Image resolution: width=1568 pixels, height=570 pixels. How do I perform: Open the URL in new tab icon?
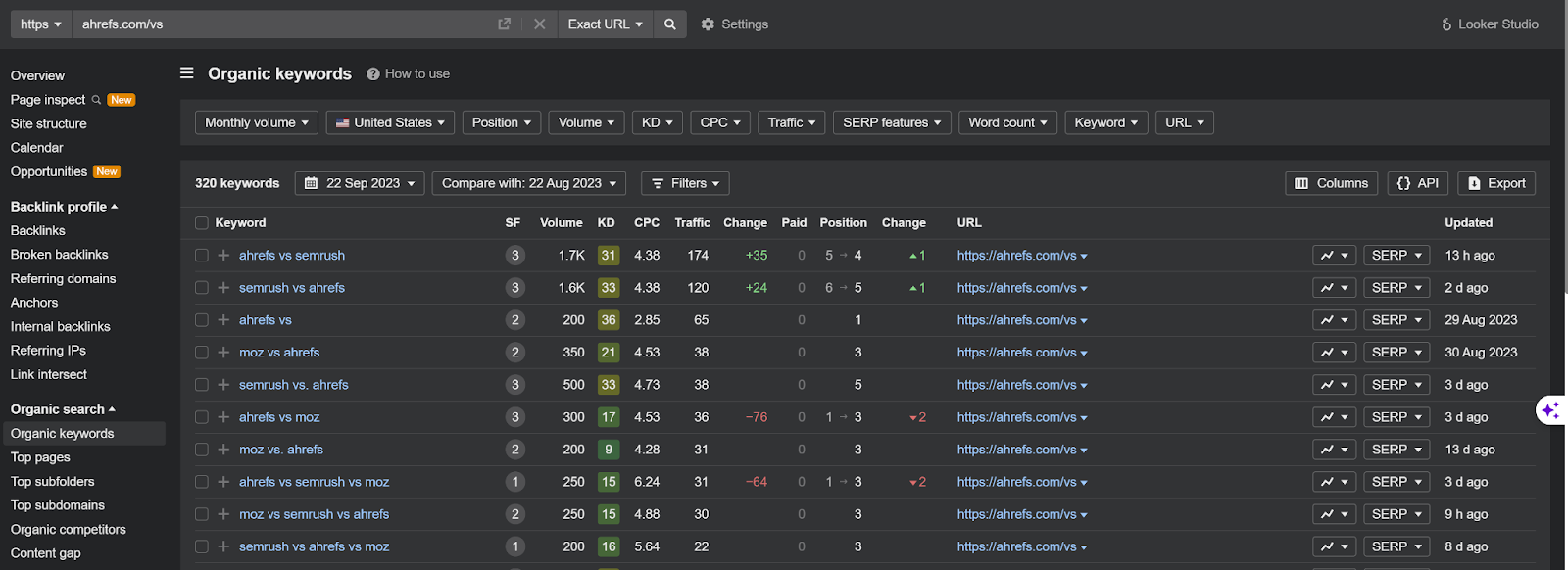[x=505, y=24]
